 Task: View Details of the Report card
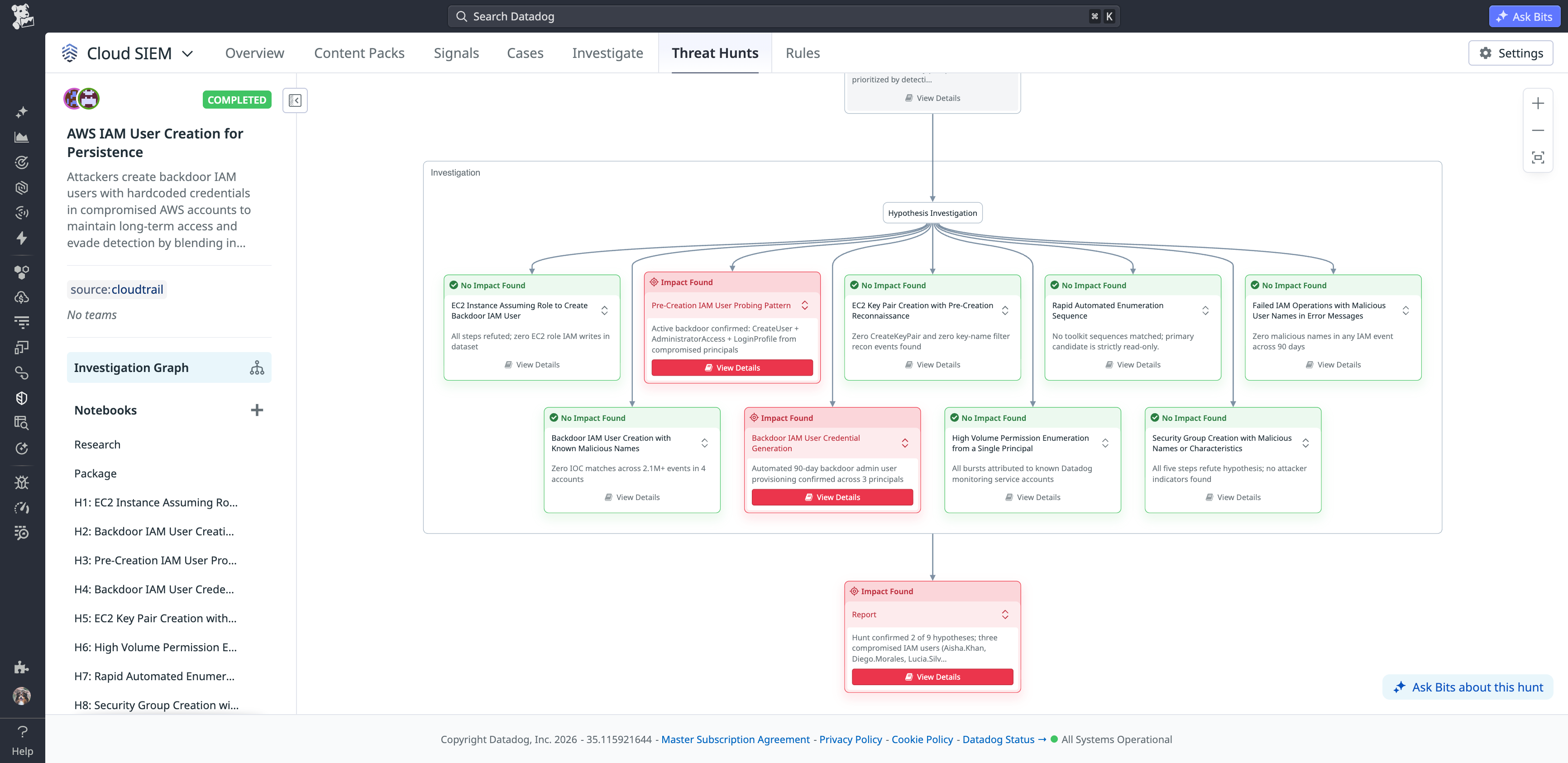pos(932,677)
